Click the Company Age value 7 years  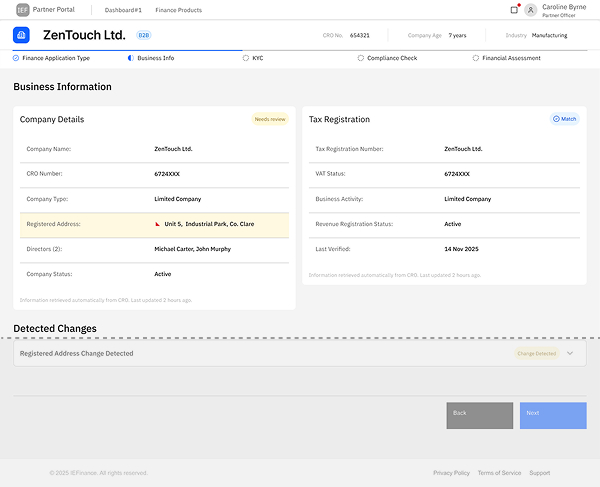458,36
